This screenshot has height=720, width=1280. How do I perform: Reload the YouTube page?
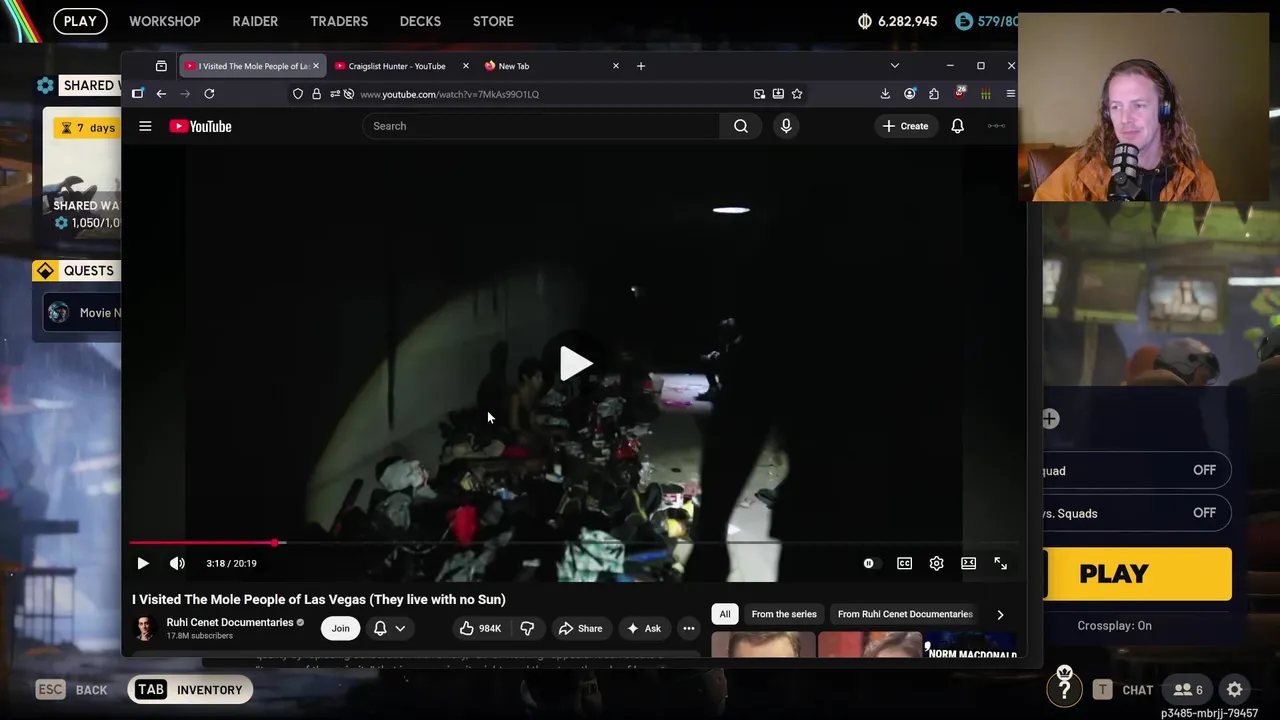click(209, 94)
